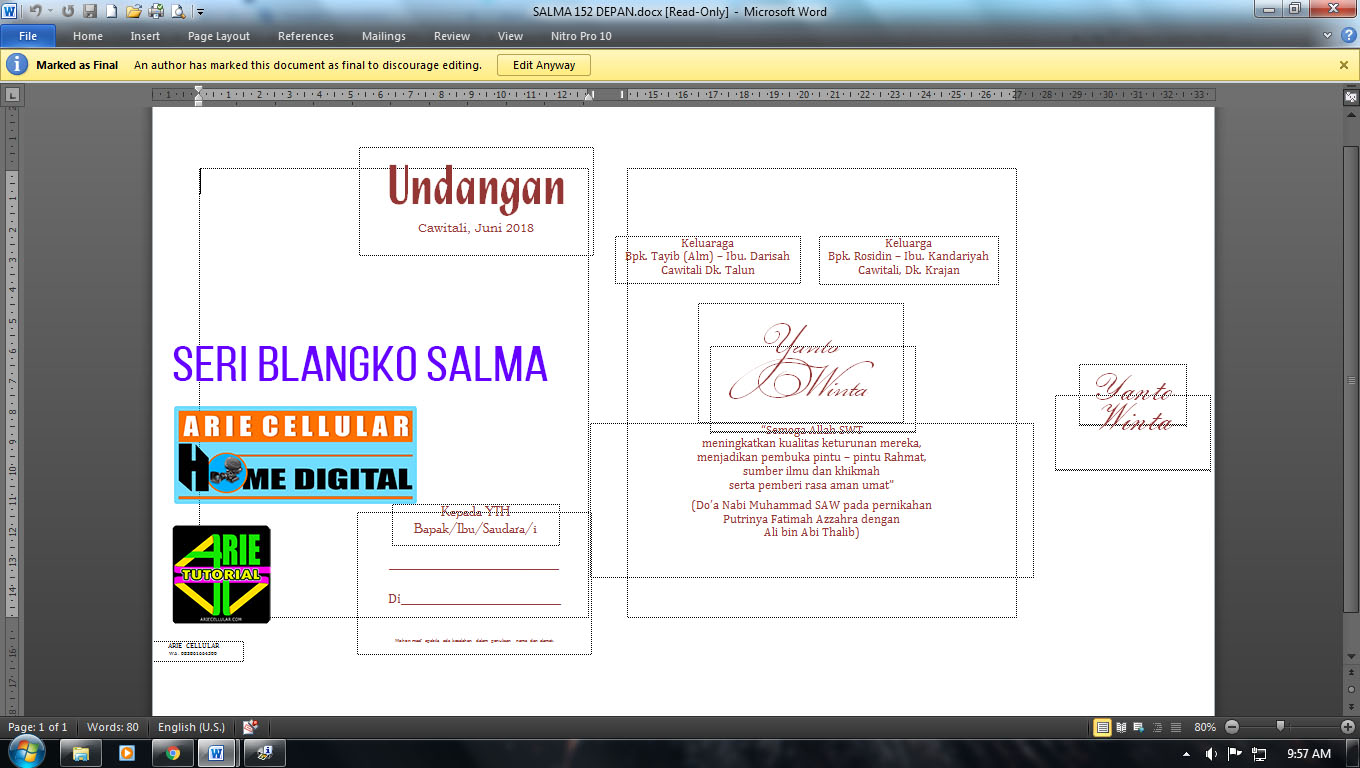Click the Bpk. Rosidin – Ibu. Kandariyah text

pos(908,256)
